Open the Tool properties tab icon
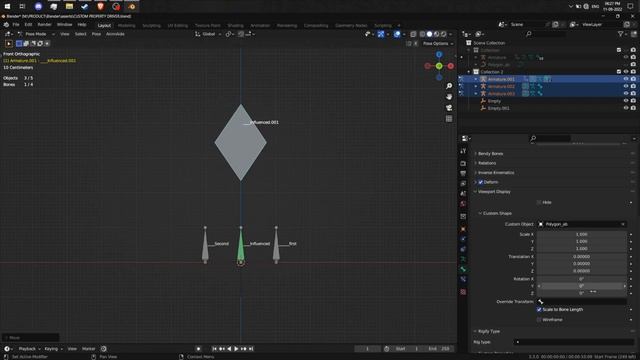Image resolution: width=640 pixels, height=360 pixels. click(463, 151)
